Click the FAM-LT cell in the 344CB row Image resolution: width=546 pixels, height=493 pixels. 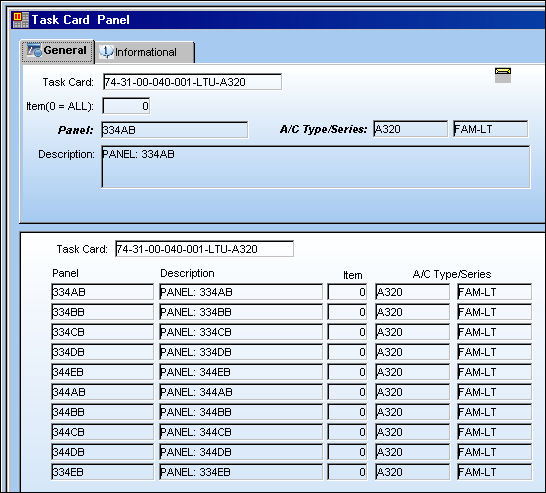pyautogui.click(x=494, y=432)
